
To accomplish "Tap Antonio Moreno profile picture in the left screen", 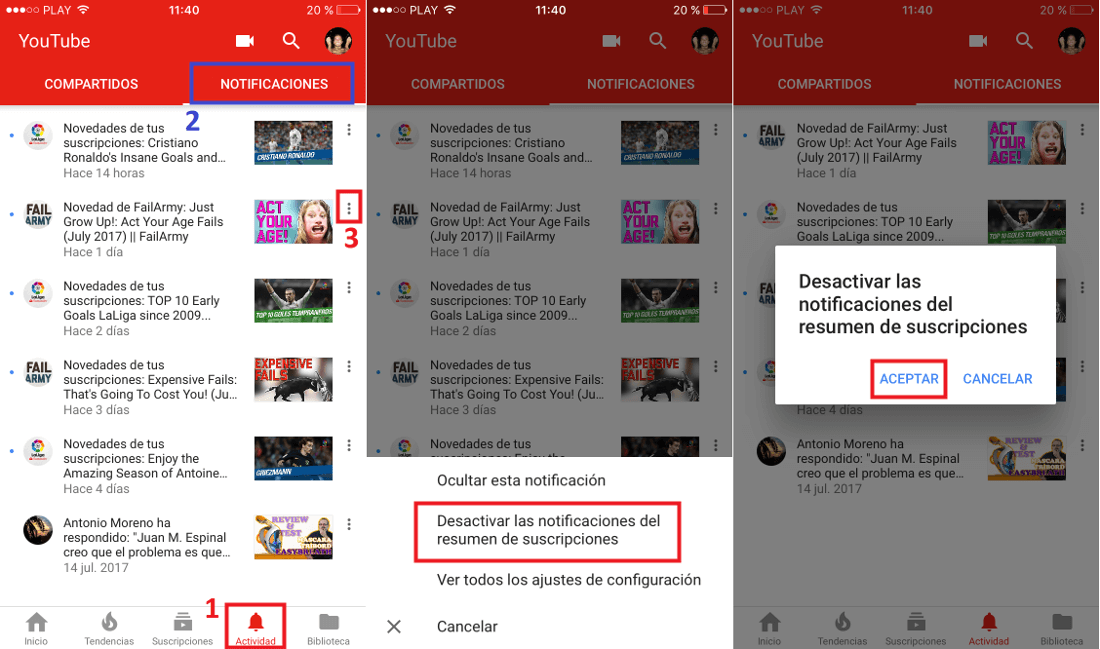I will tap(38, 530).
